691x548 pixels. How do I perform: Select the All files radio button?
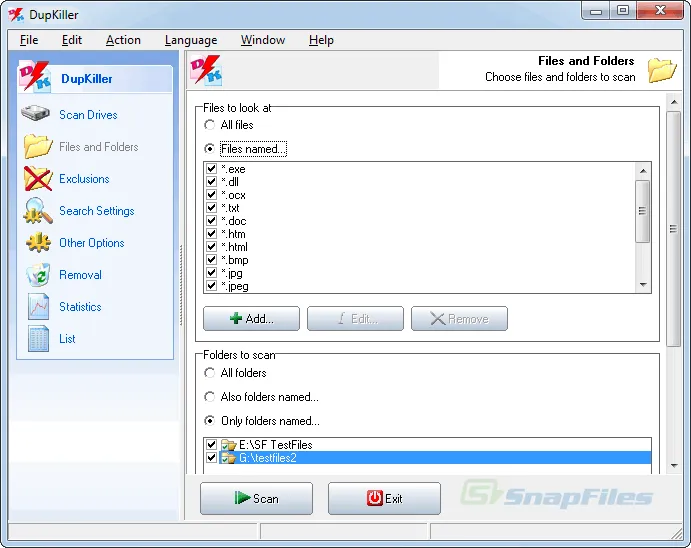(x=209, y=125)
